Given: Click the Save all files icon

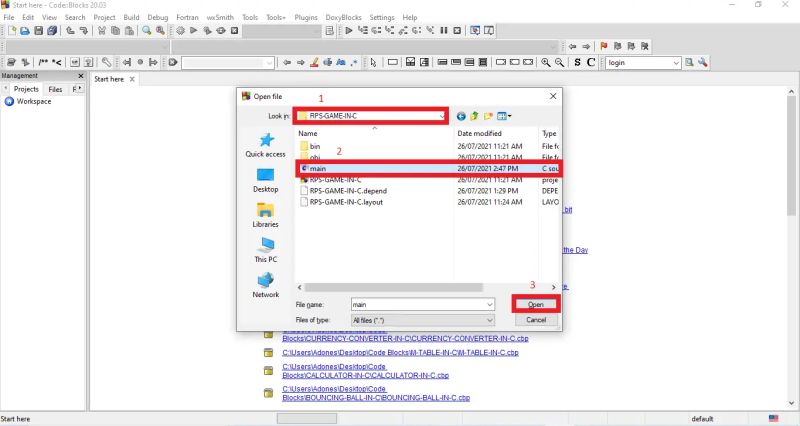Looking at the screenshot, I should pos(52,31).
